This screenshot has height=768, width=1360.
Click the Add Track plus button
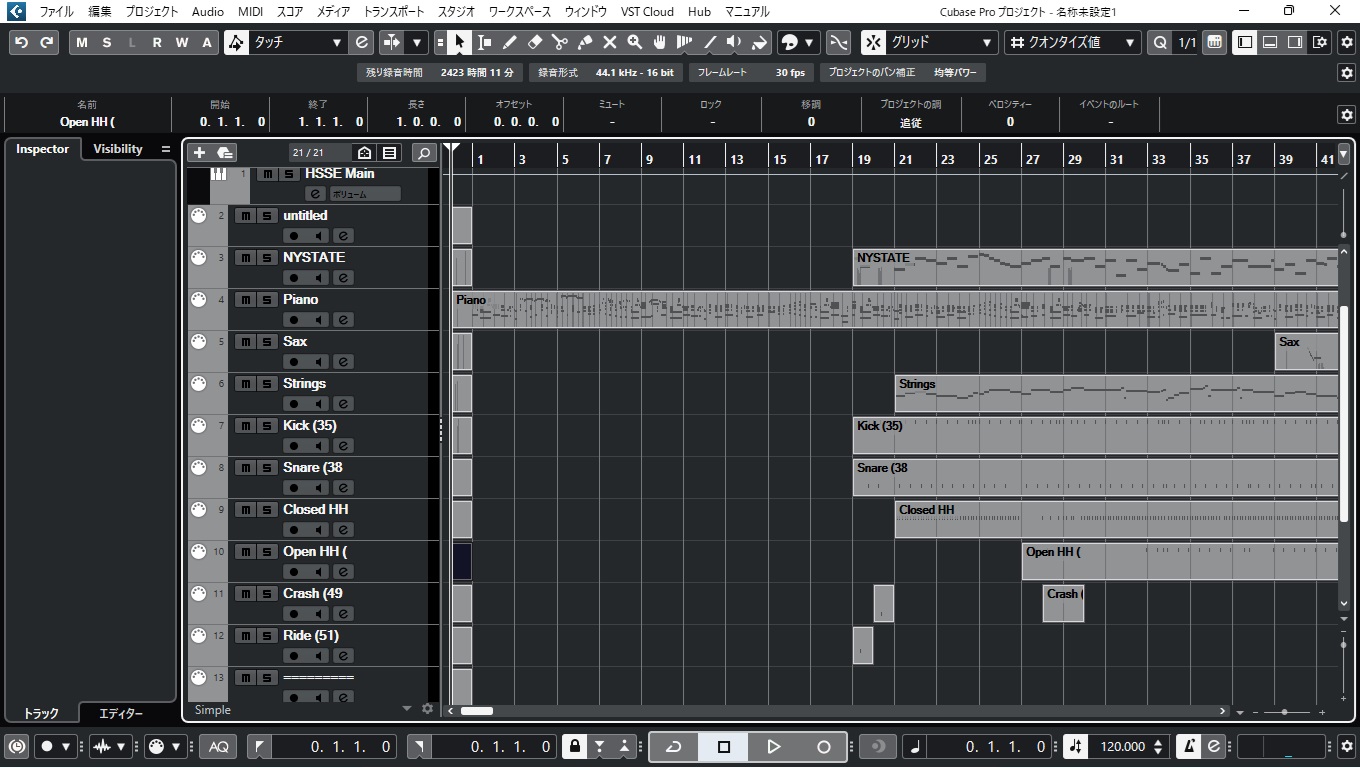tap(199, 153)
